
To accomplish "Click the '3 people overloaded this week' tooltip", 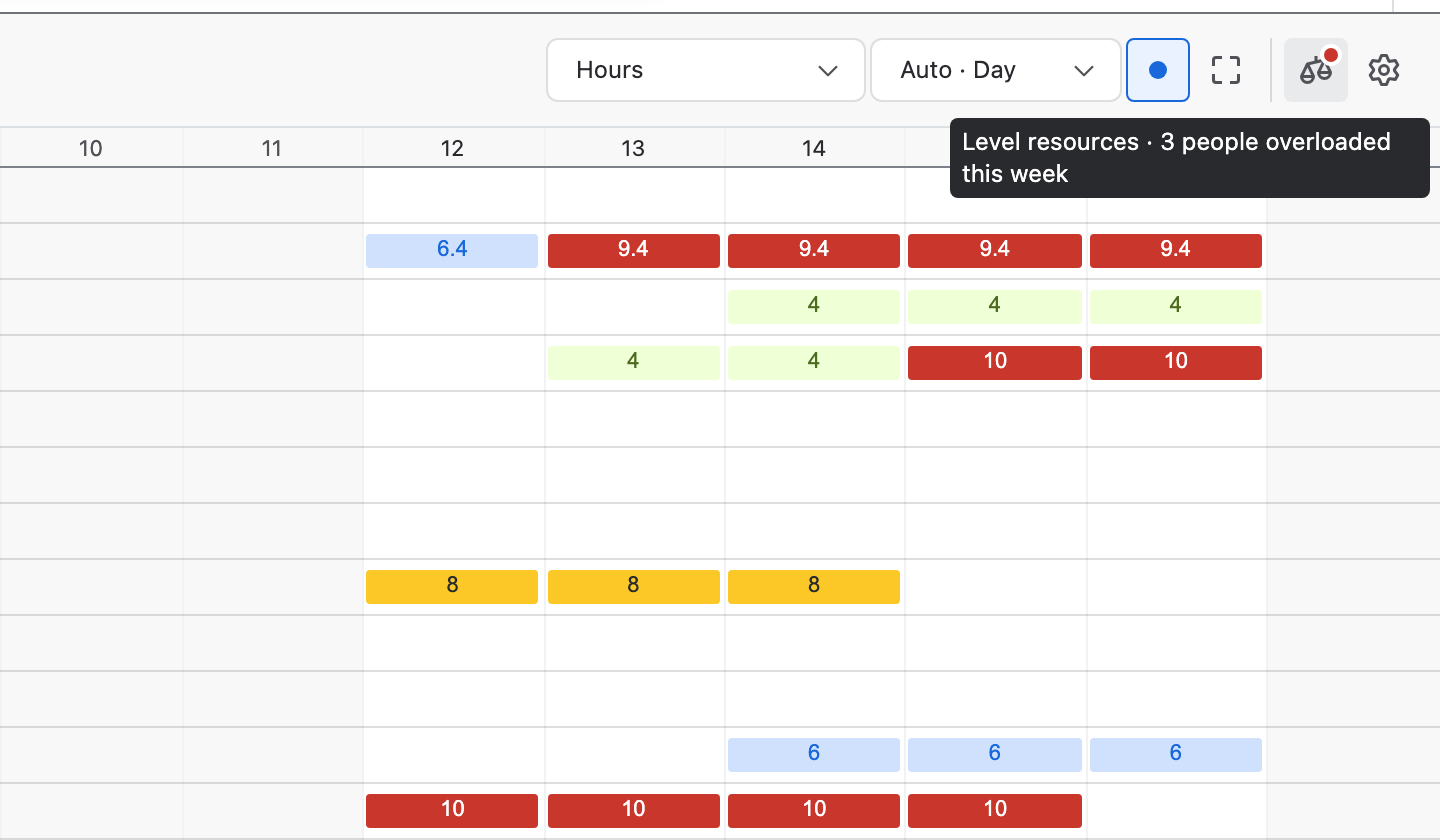I will [1189, 158].
